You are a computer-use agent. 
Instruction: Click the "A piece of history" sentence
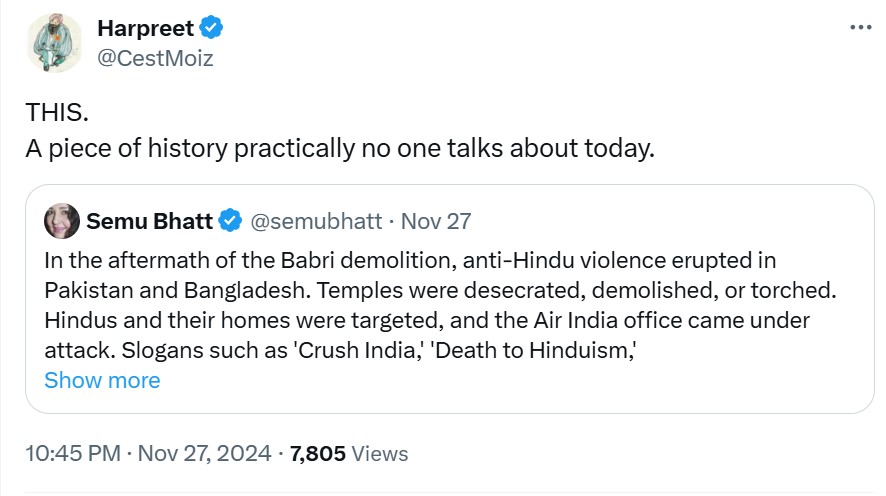click(340, 148)
